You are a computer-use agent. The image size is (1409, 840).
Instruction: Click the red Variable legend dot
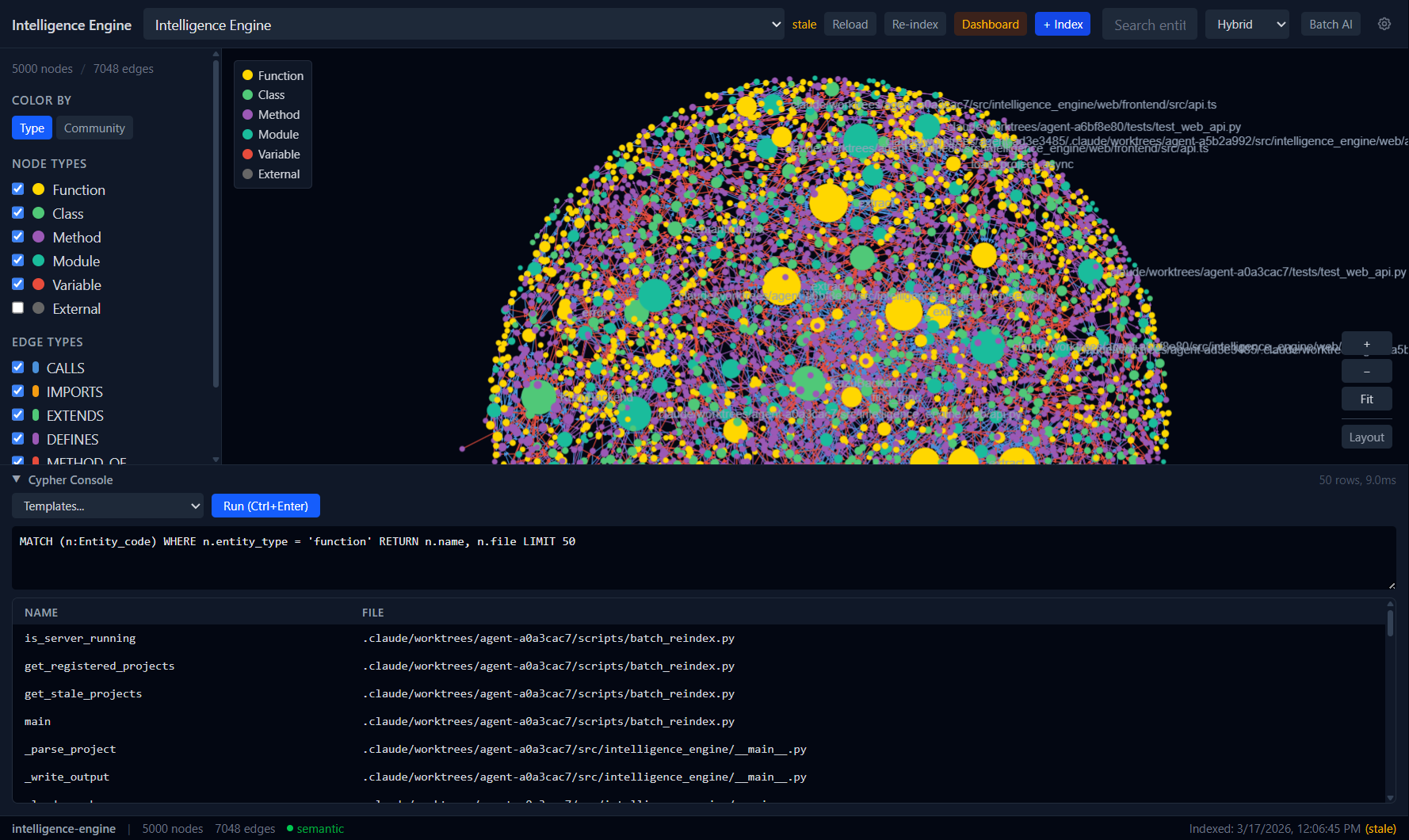(x=247, y=154)
